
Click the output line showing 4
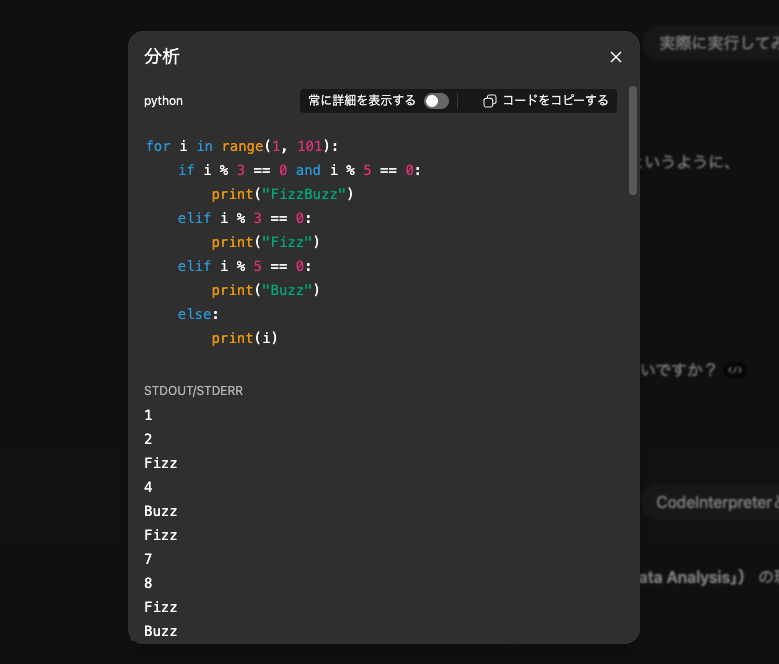(x=149, y=487)
